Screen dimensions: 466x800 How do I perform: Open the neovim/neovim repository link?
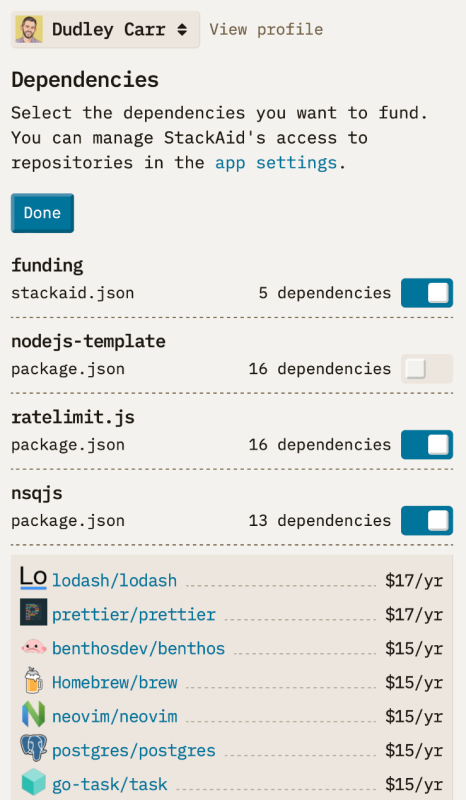pos(114,716)
